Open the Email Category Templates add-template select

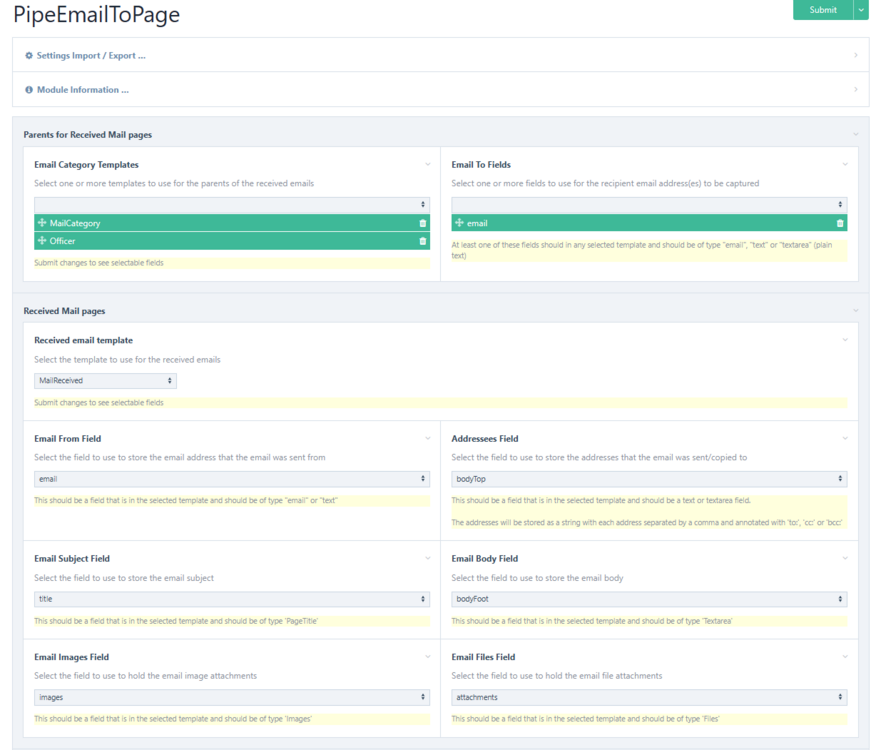pos(231,204)
